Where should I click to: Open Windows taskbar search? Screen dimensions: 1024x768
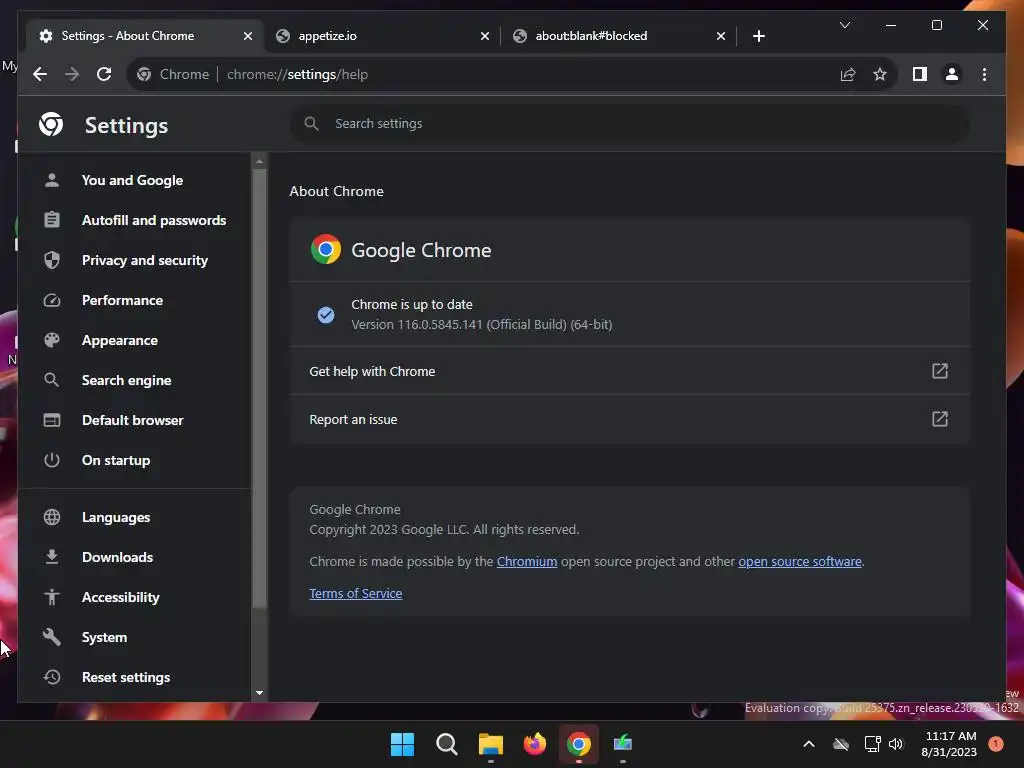point(447,744)
